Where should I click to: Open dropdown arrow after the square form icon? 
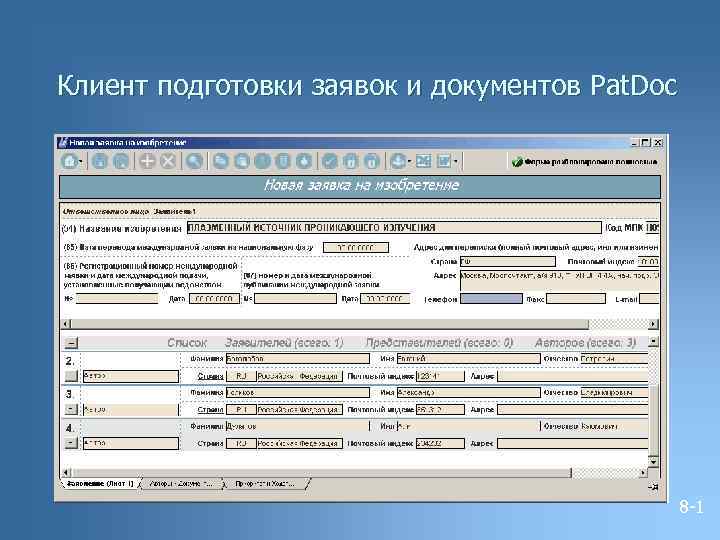tap(456, 162)
